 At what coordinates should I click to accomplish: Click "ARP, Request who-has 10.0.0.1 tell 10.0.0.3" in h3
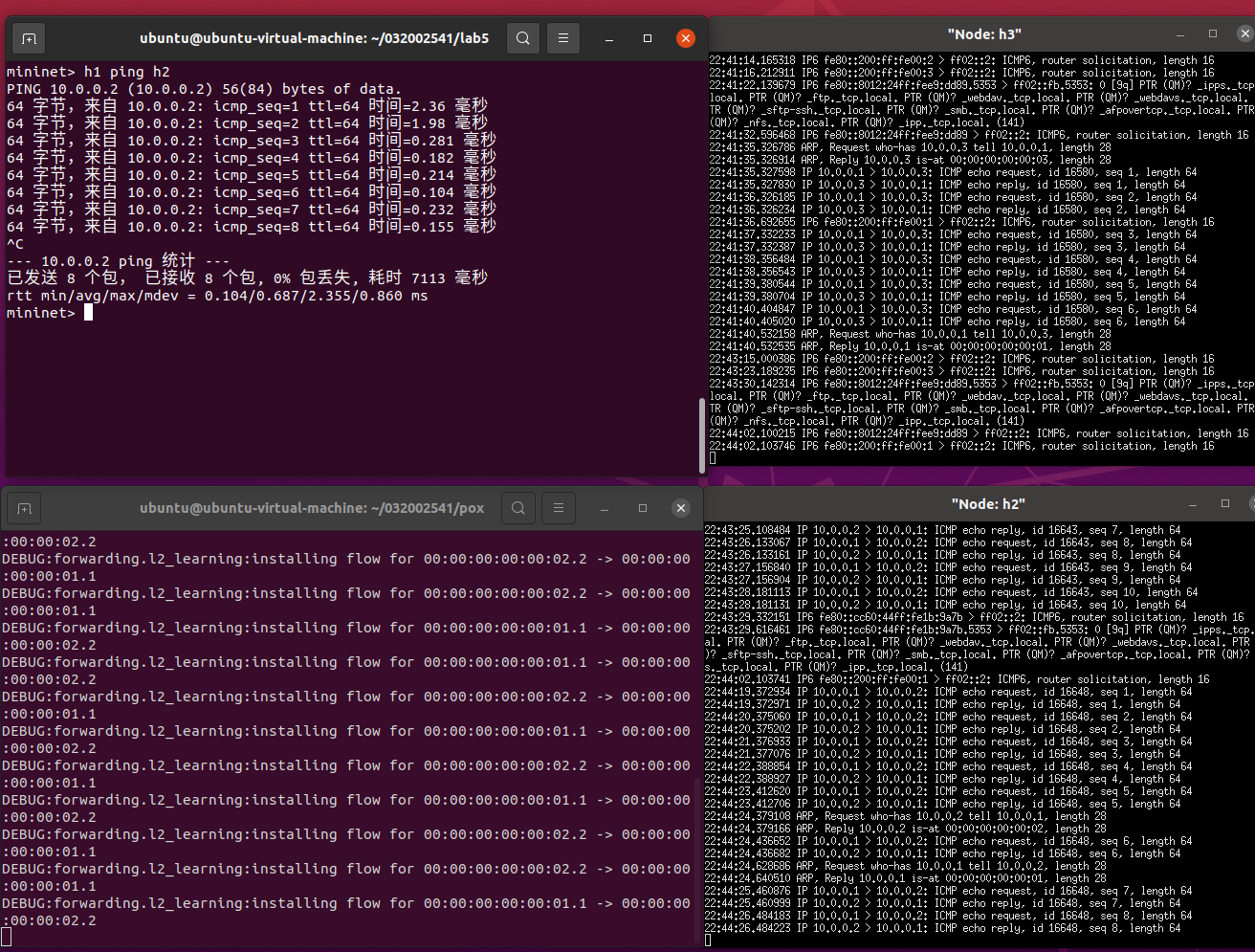tap(910, 334)
